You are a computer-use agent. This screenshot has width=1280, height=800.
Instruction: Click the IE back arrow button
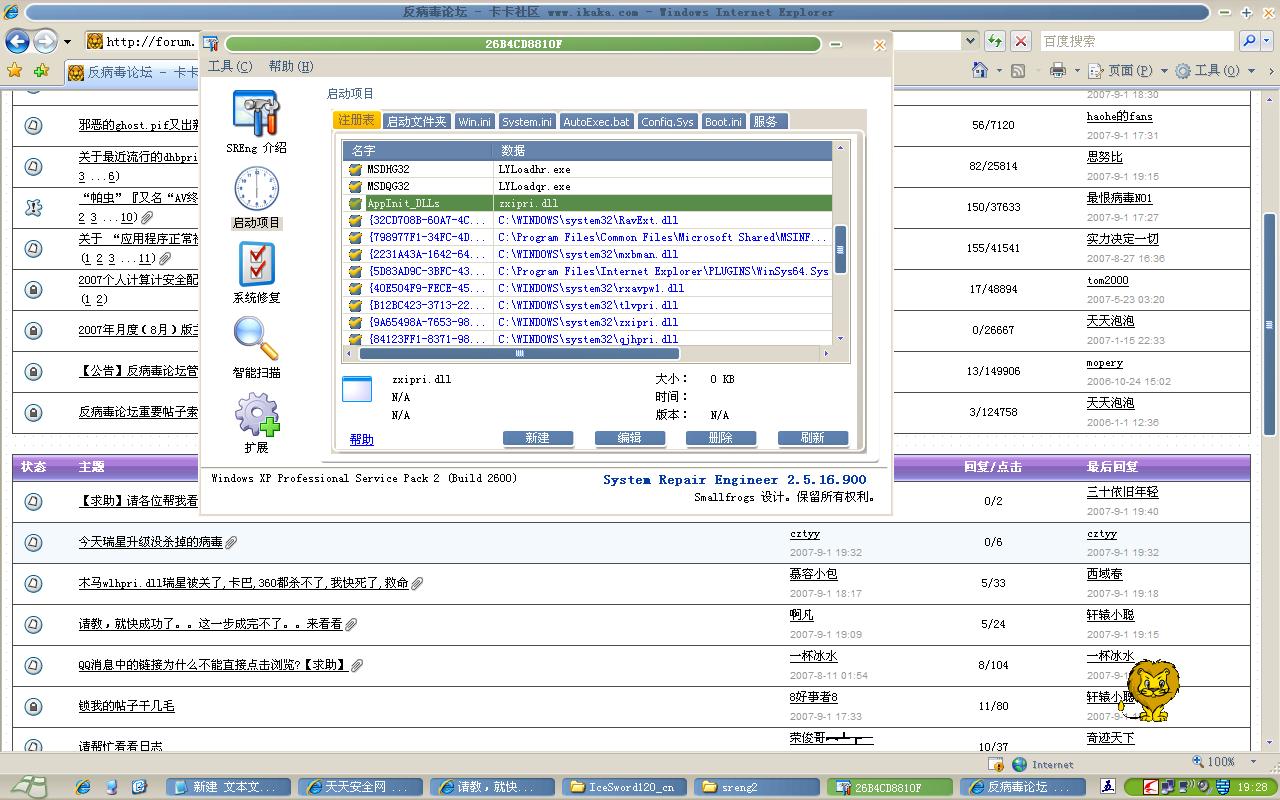pos(17,41)
